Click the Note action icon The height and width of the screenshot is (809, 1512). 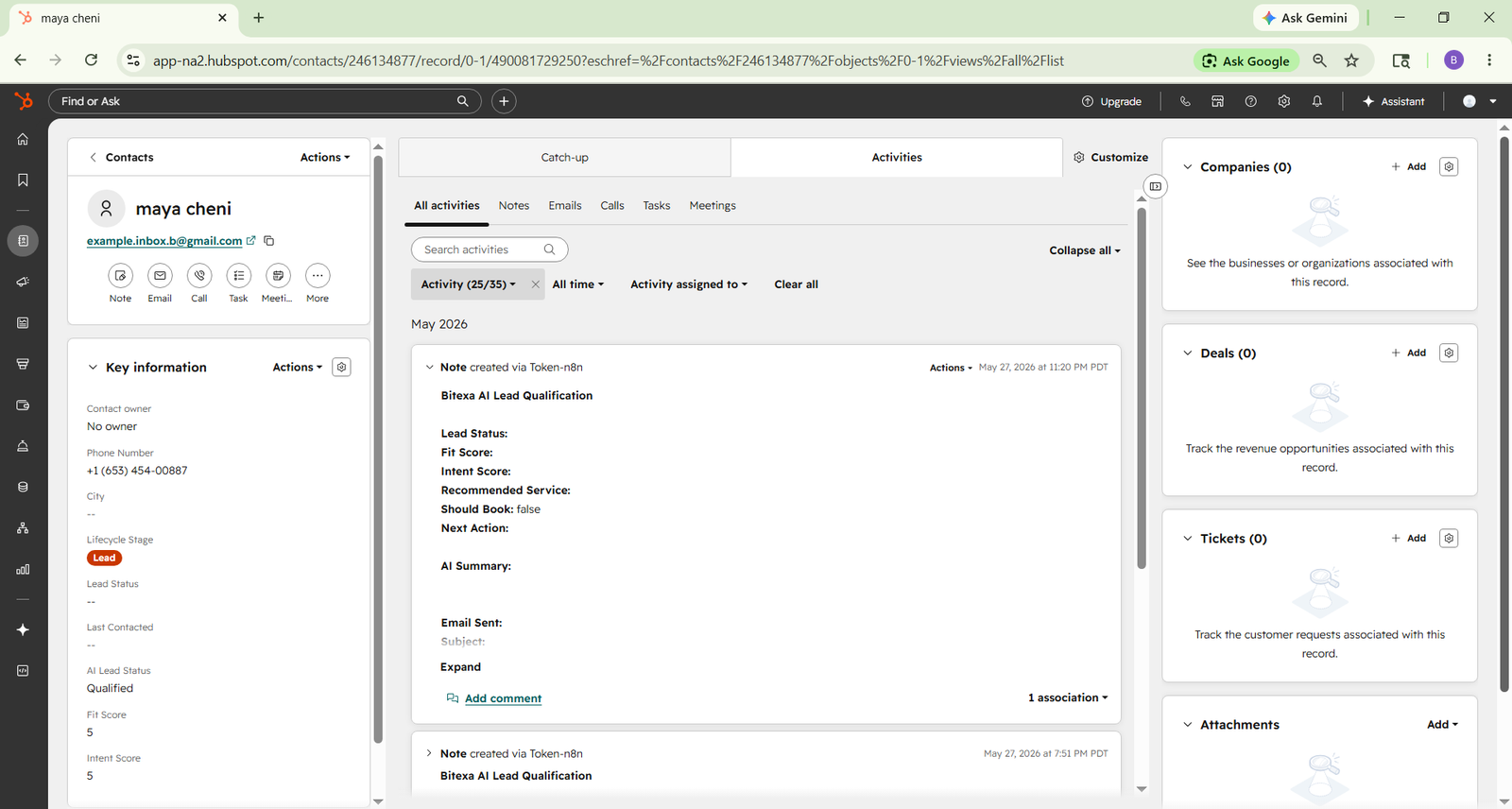click(120, 276)
